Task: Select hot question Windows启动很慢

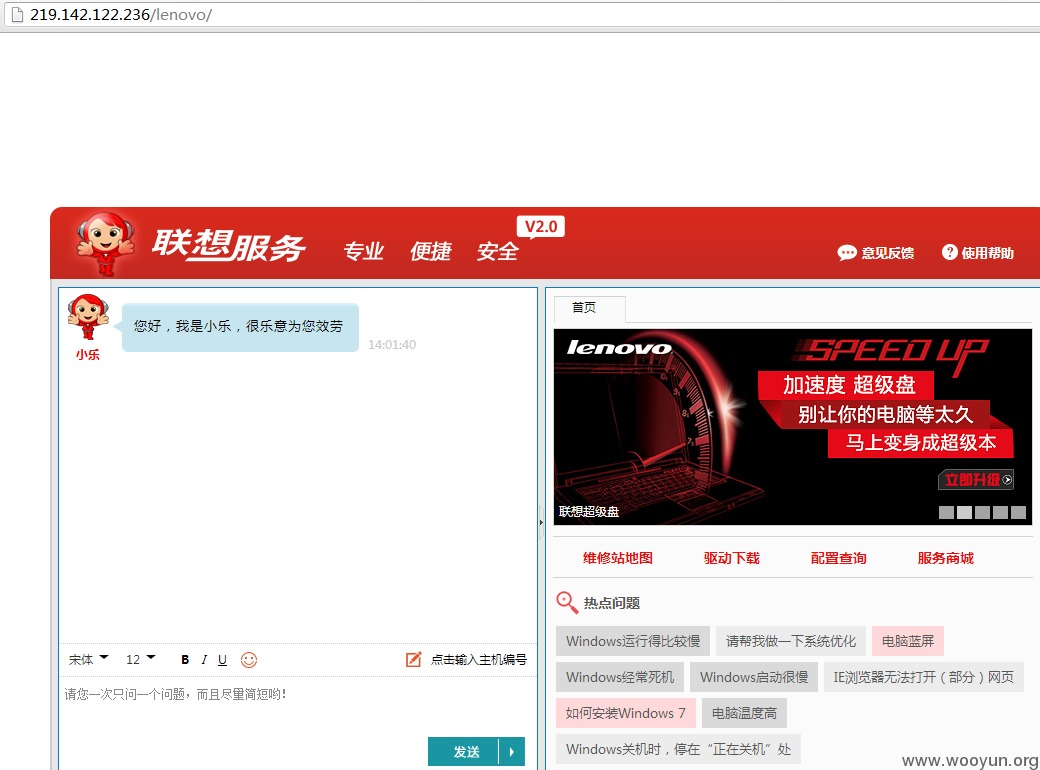Action: pyautogui.click(x=754, y=676)
